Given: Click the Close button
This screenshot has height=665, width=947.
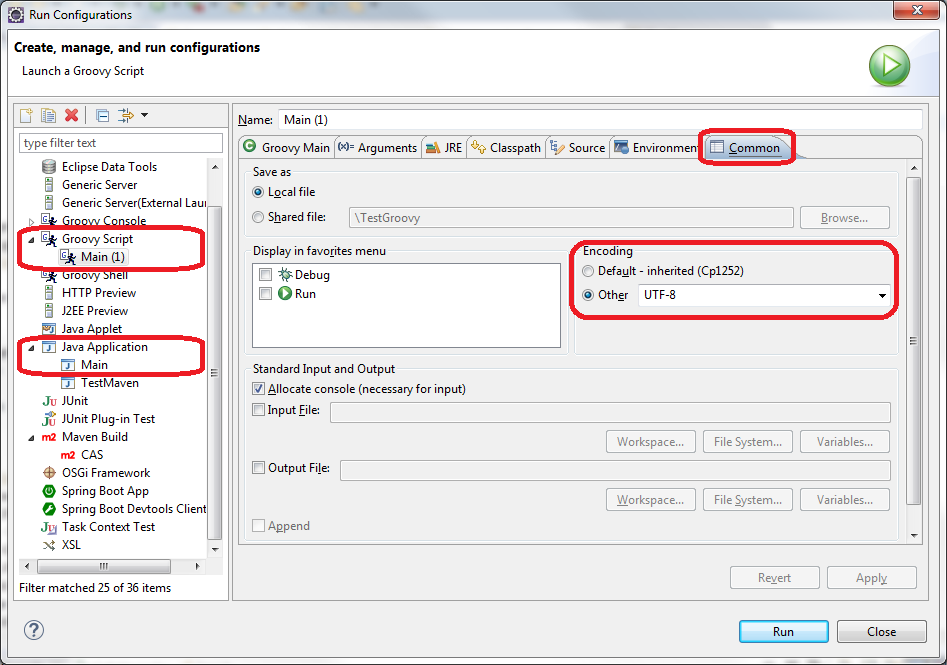Looking at the screenshot, I should [881, 631].
